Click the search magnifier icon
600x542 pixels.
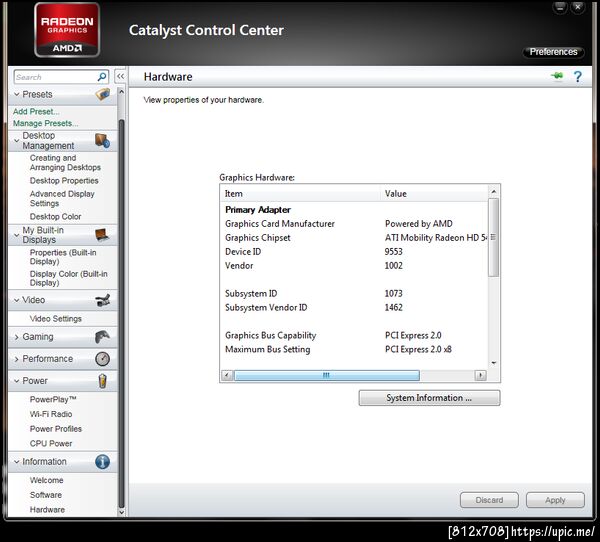102,77
